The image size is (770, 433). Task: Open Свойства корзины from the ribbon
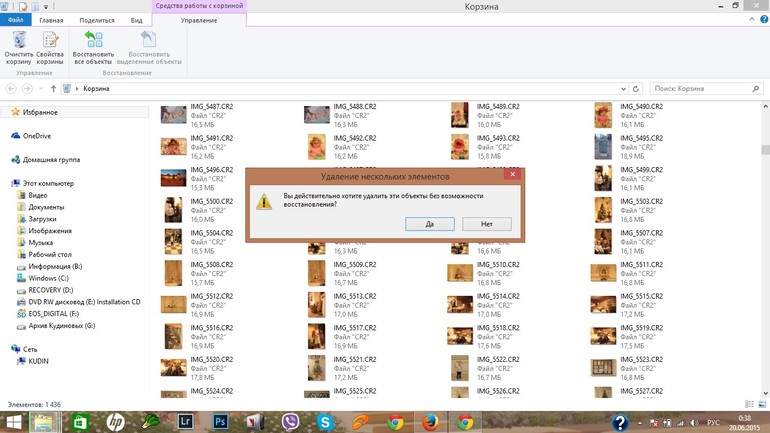pos(50,46)
